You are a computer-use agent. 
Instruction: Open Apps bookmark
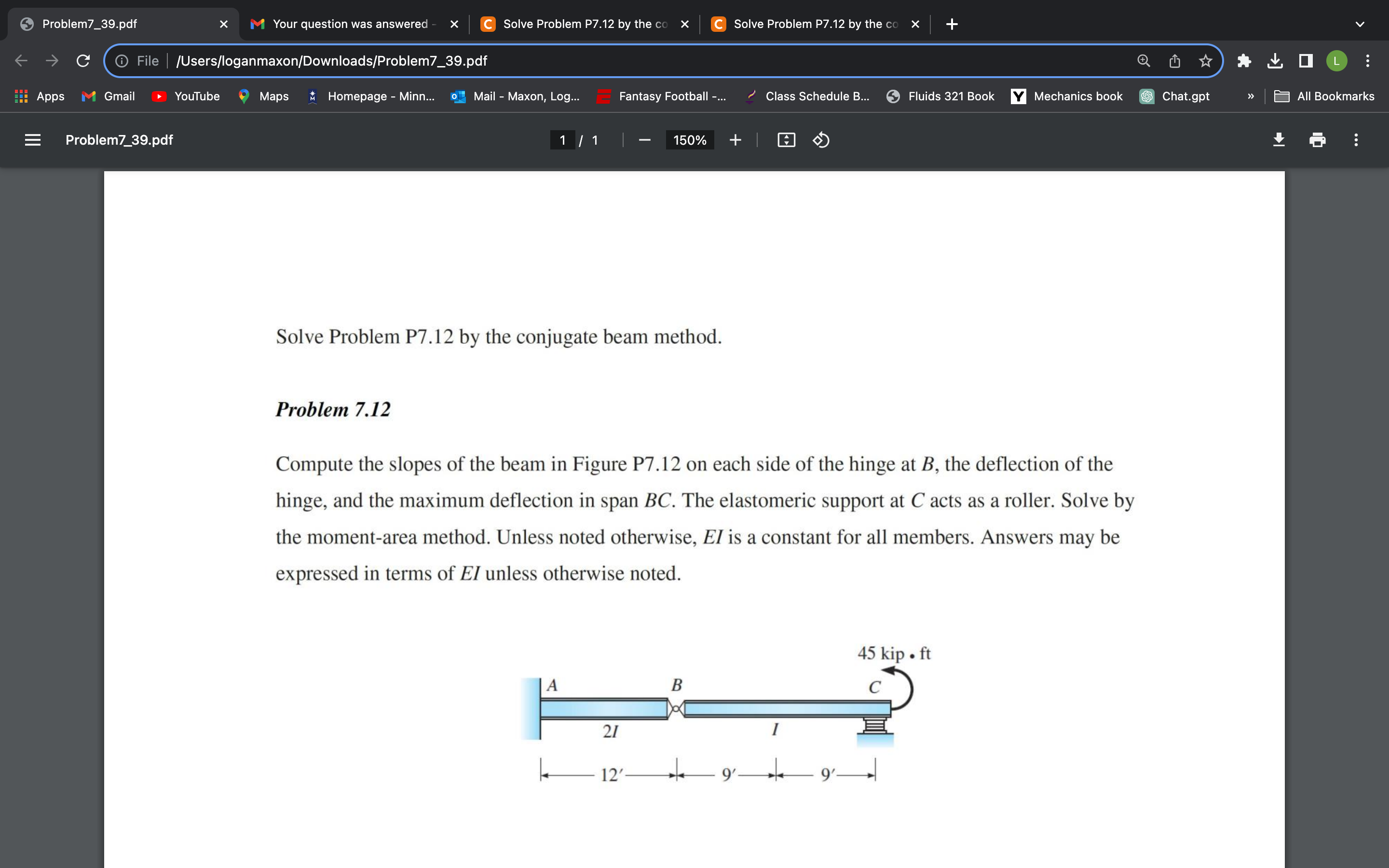(39, 96)
